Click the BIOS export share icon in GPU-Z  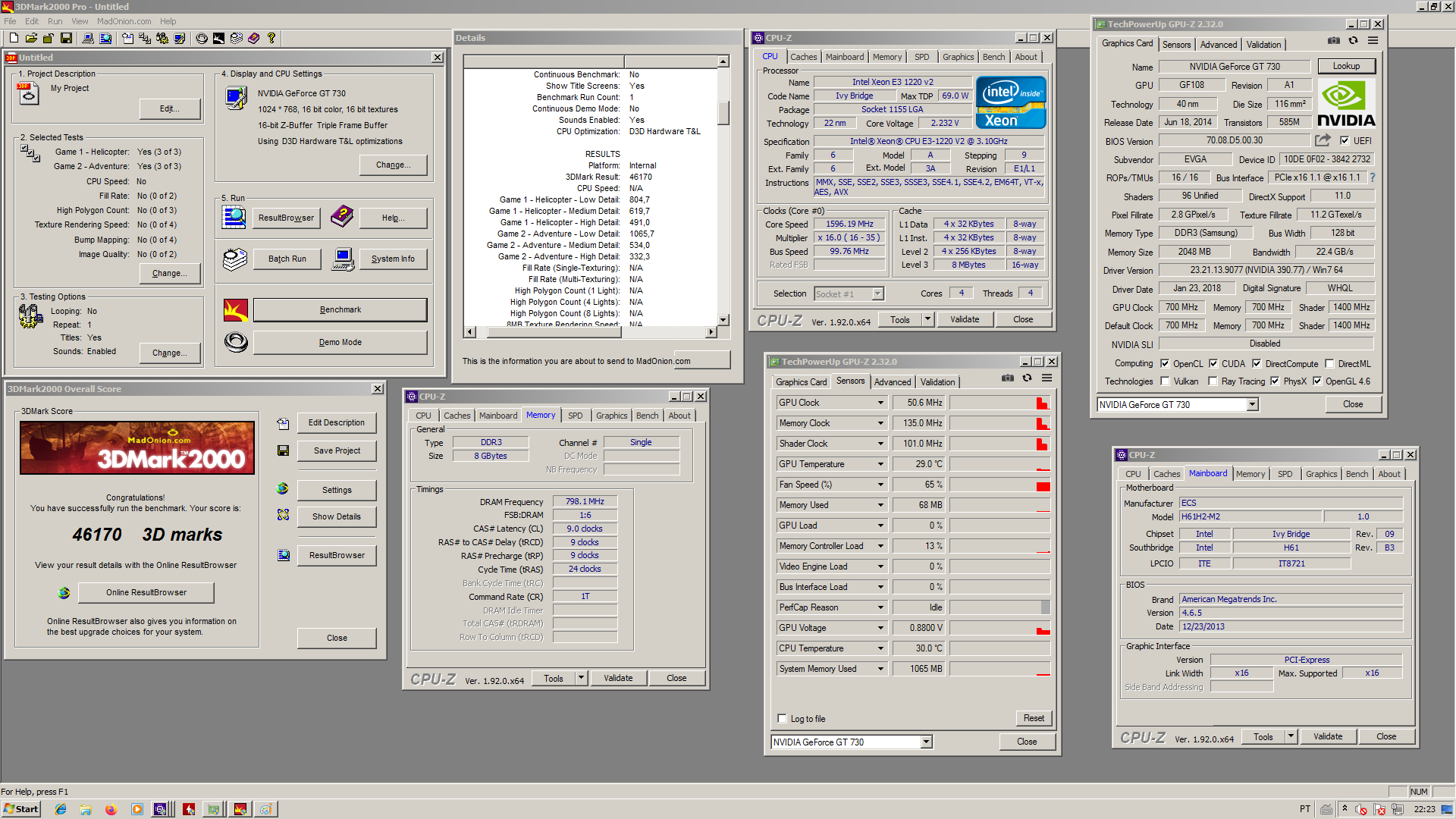coord(1323,140)
